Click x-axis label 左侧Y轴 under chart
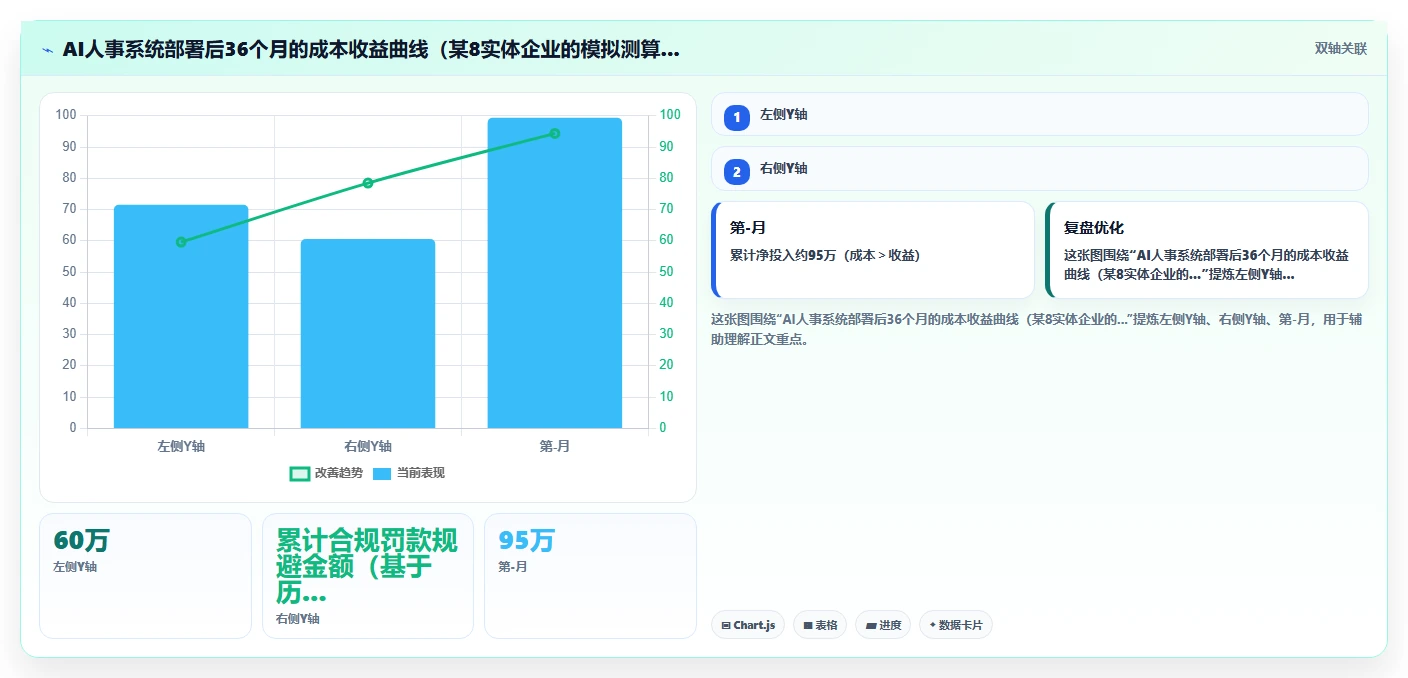 click(x=181, y=446)
